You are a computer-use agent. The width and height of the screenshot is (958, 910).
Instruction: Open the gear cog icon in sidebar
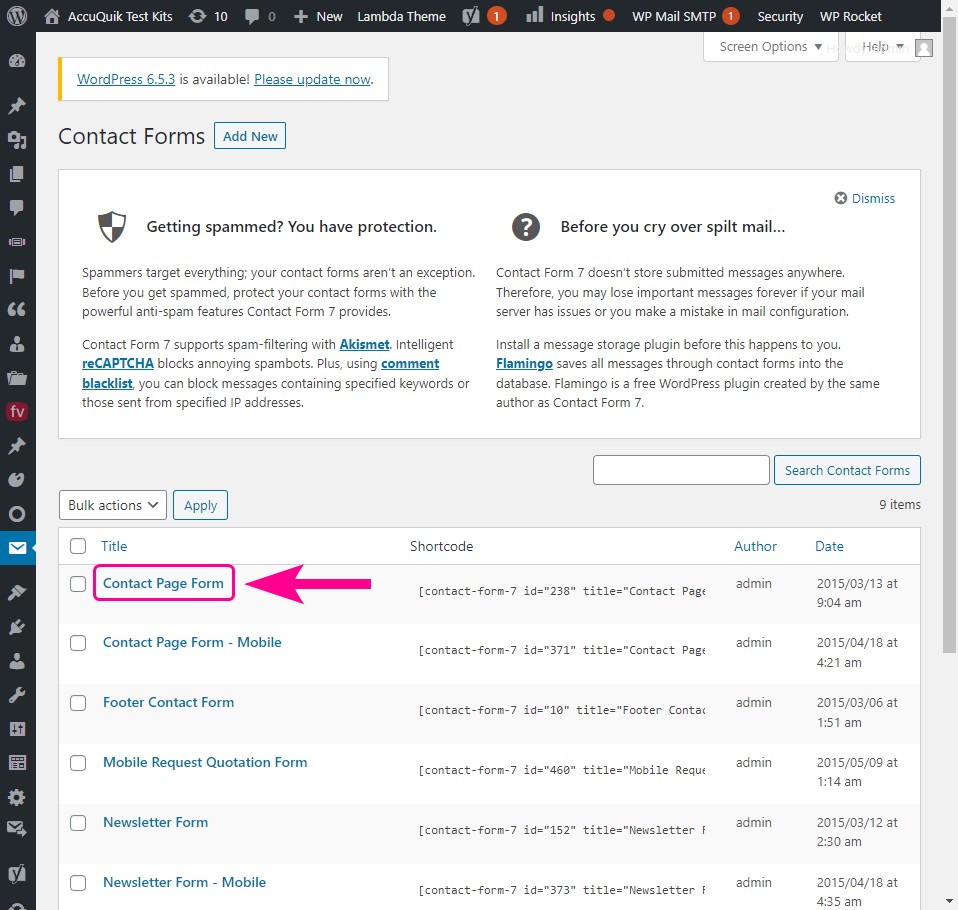pyautogui.click(x=17, y=797)
